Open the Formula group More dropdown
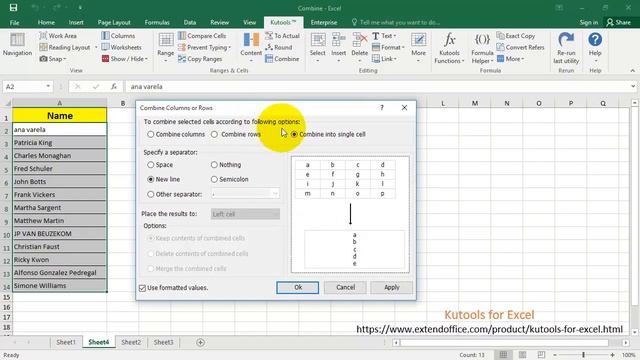Screen dimensions: 640x360 pos(510,59)
